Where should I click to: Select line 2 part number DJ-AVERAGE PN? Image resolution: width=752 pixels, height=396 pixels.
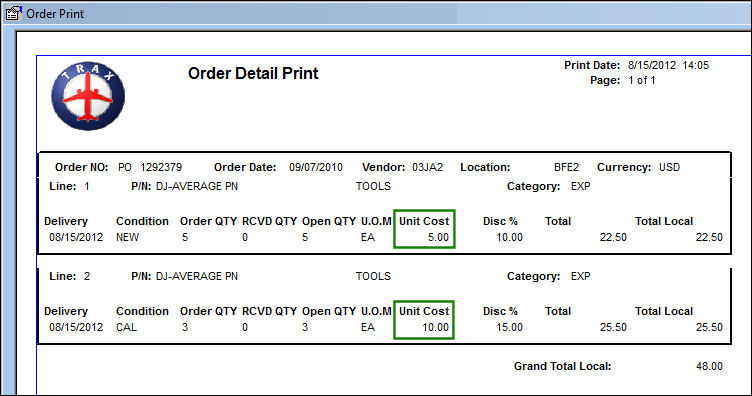point(197,277)
